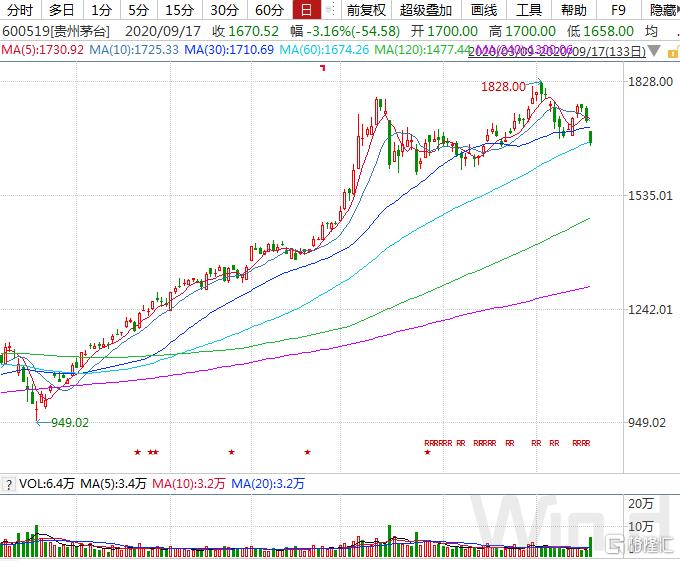Select the highlighted 日 daily period tab

(307, 10)
